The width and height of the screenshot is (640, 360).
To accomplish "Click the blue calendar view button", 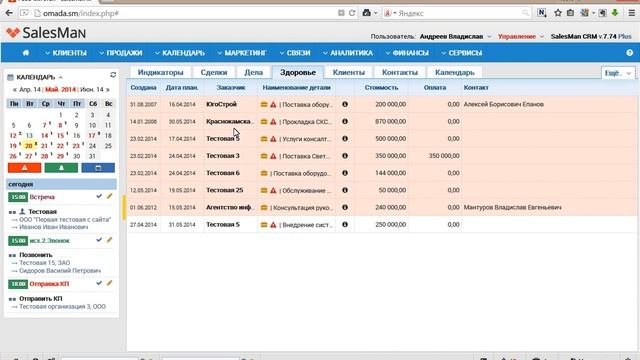I will coord(98,168).
